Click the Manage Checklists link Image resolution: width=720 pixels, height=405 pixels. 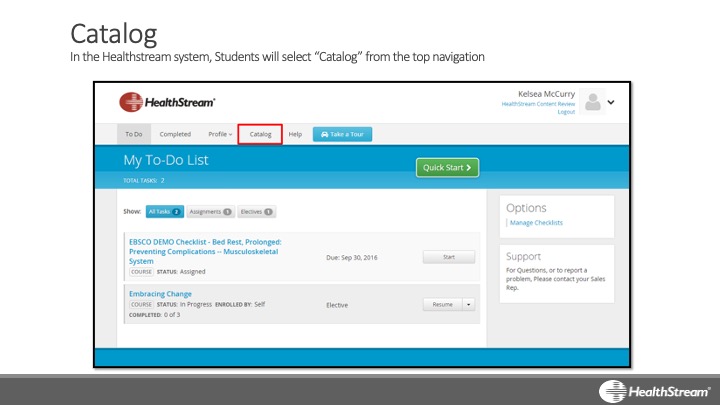click(x=536, y=223)
